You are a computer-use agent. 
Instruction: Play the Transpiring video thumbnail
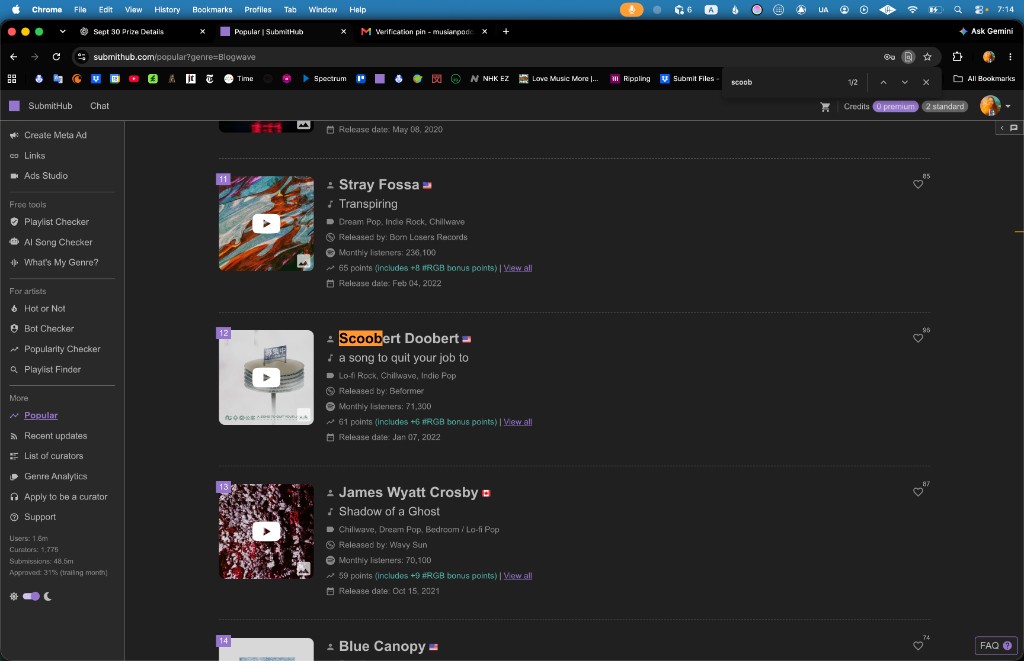tap(266, 223)
